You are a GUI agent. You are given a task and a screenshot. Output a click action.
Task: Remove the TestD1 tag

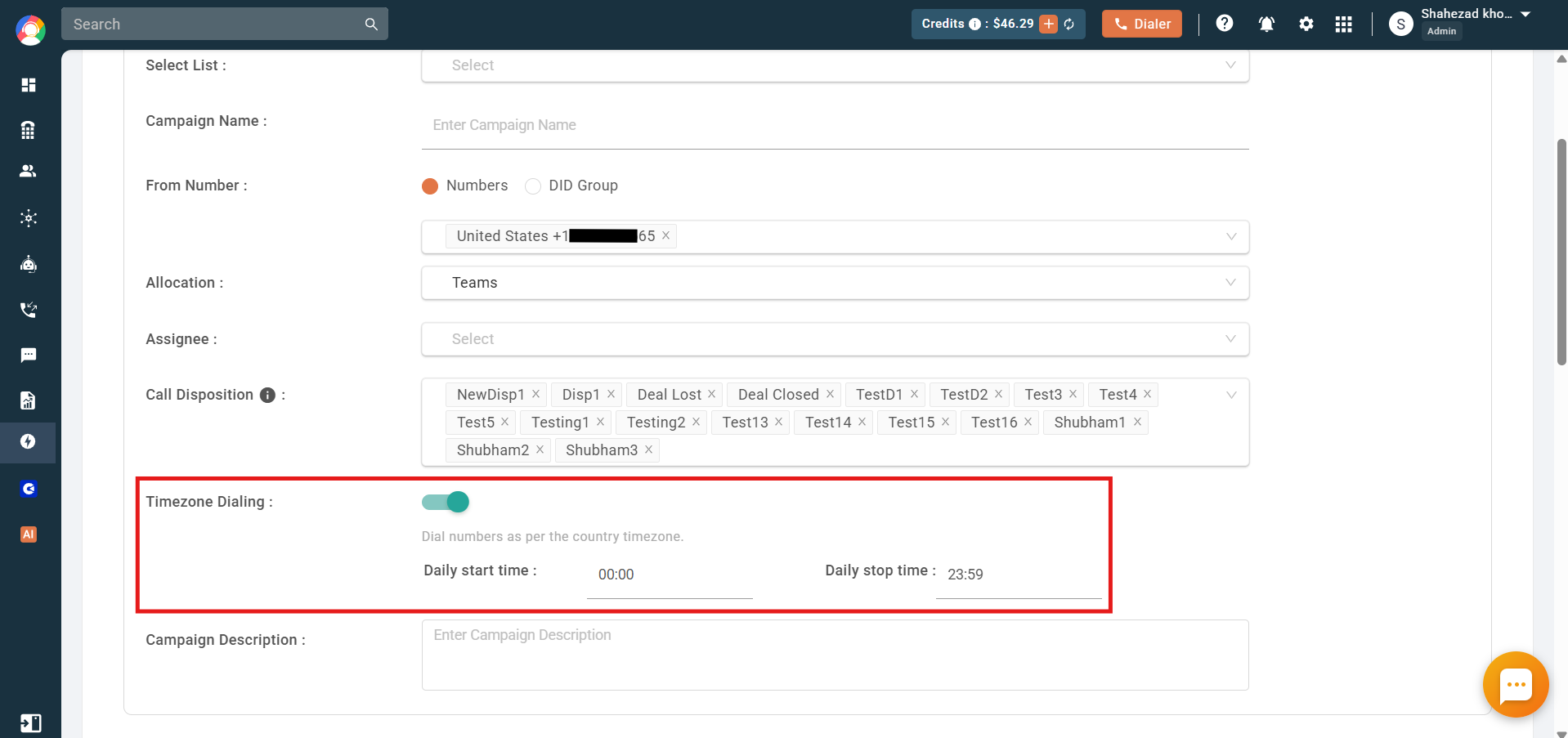[x=914, y=394]
